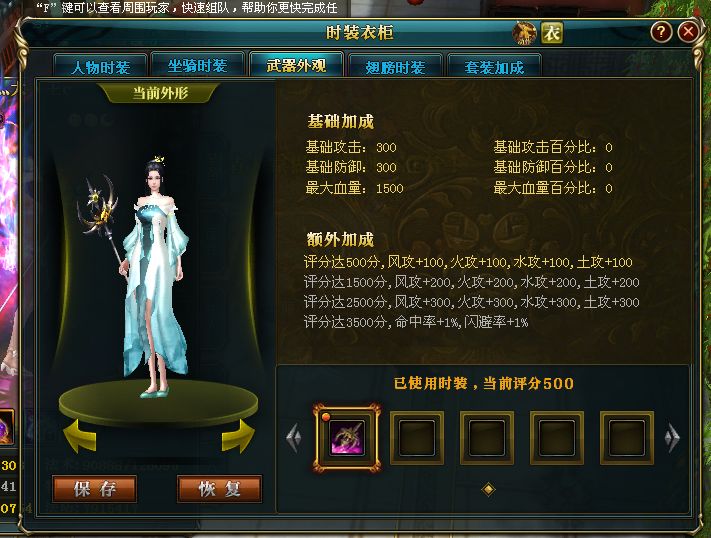
Task: Go to next fashion page arrow
Action: point(672,438)
